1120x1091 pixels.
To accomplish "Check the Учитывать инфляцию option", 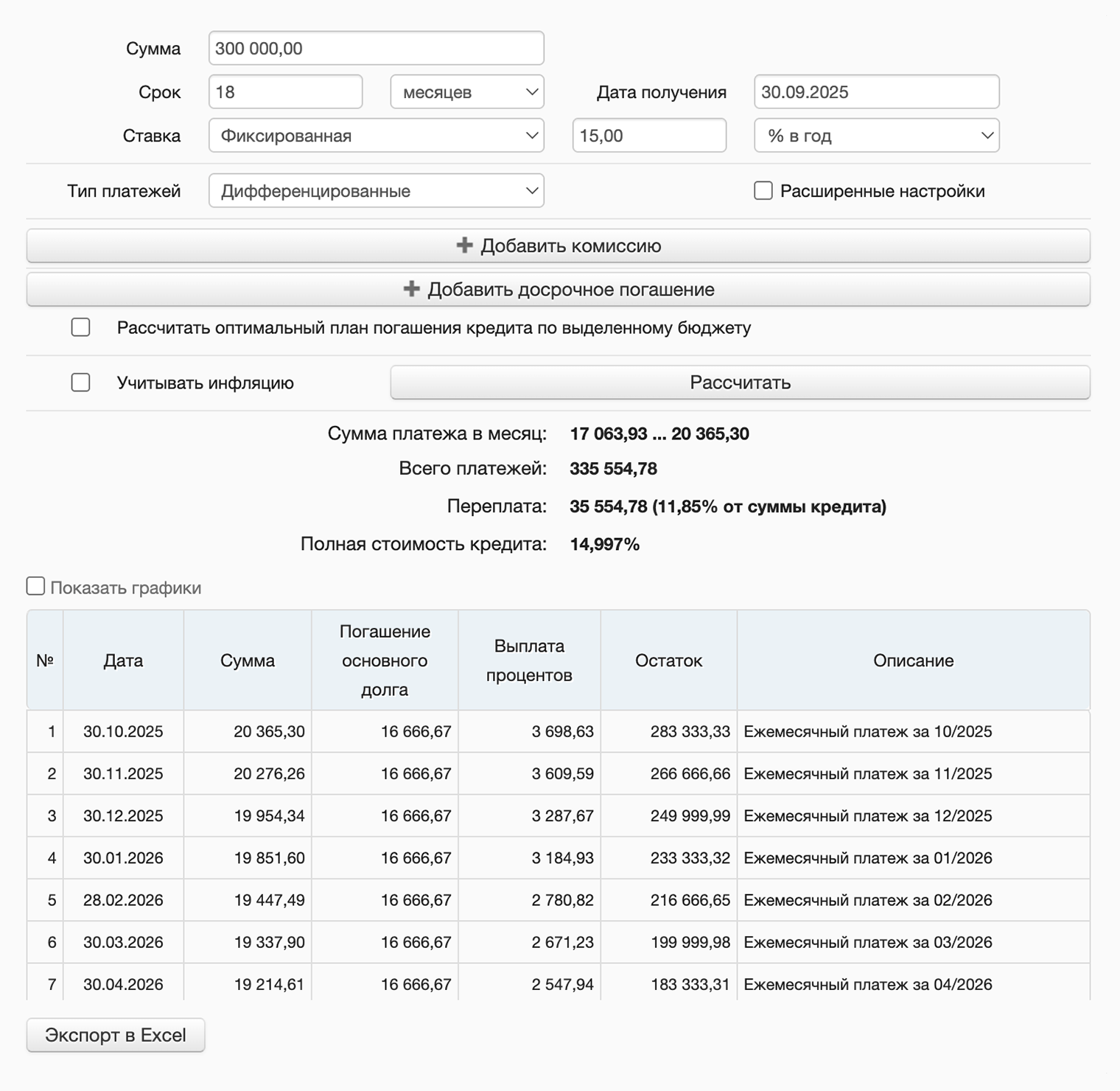I will (81, 383).
